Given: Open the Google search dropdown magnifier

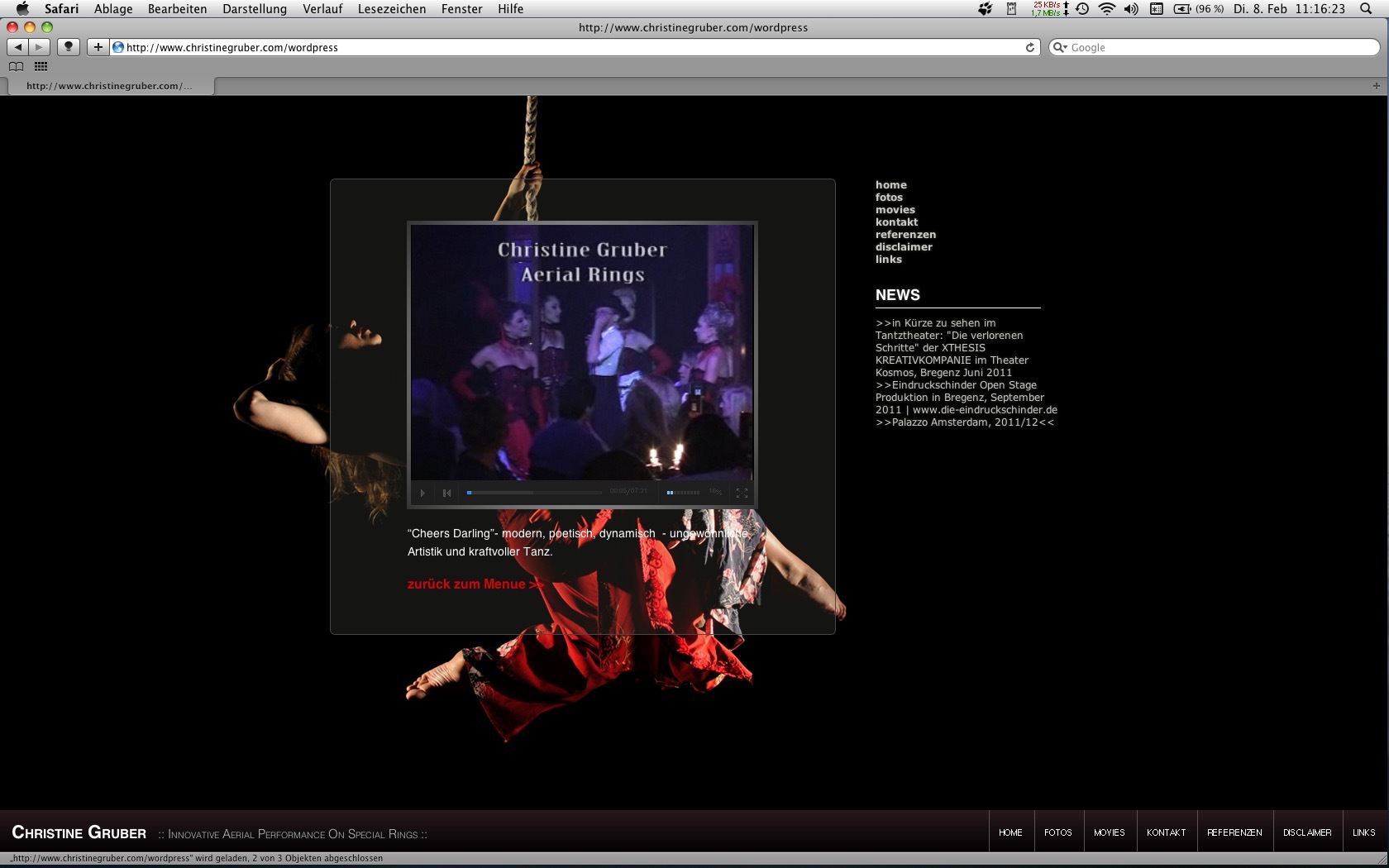Looking at the screenshot, I should [x=1060, y=47].
